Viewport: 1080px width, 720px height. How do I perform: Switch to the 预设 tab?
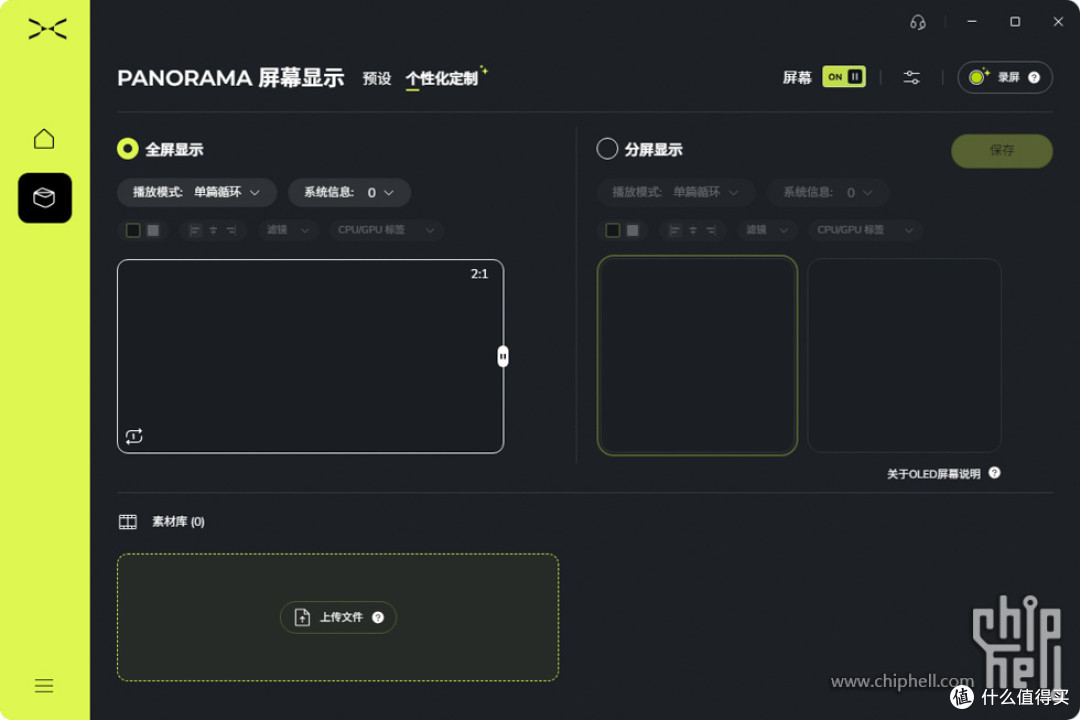[377, 79]
